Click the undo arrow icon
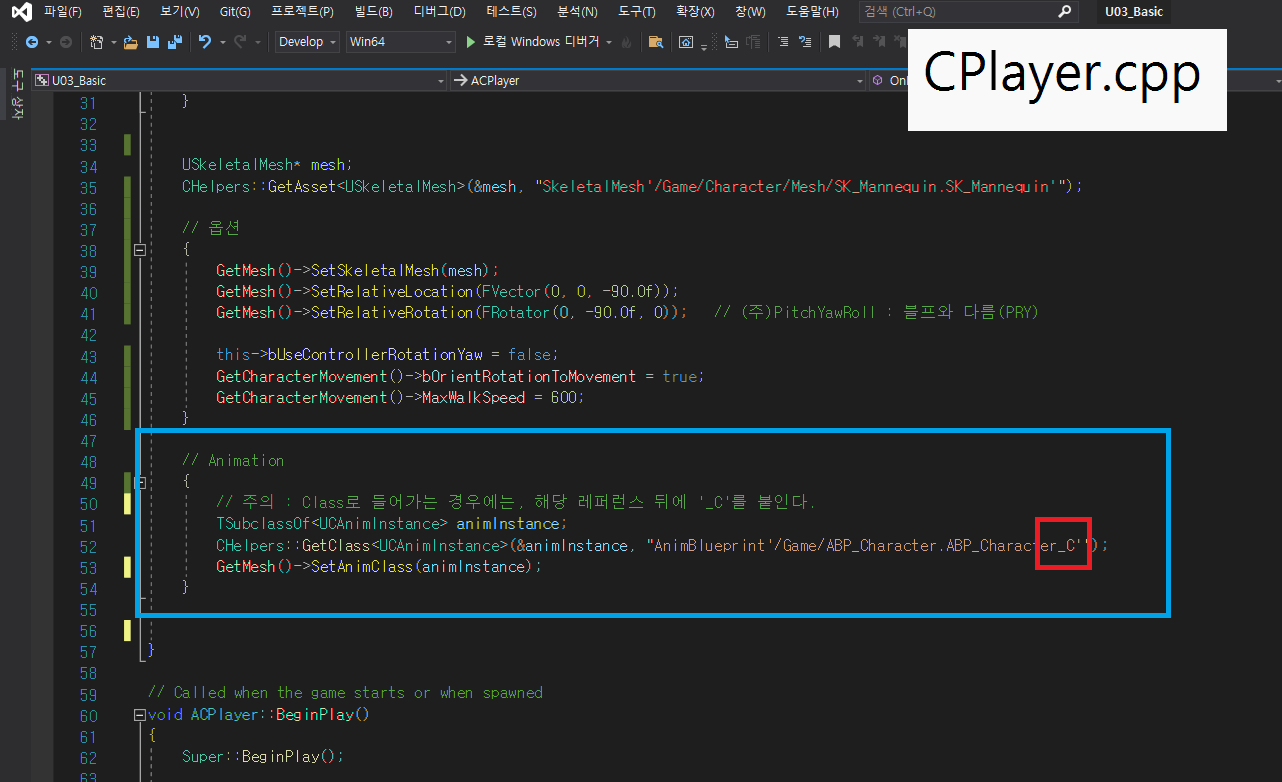 [205, 42]
